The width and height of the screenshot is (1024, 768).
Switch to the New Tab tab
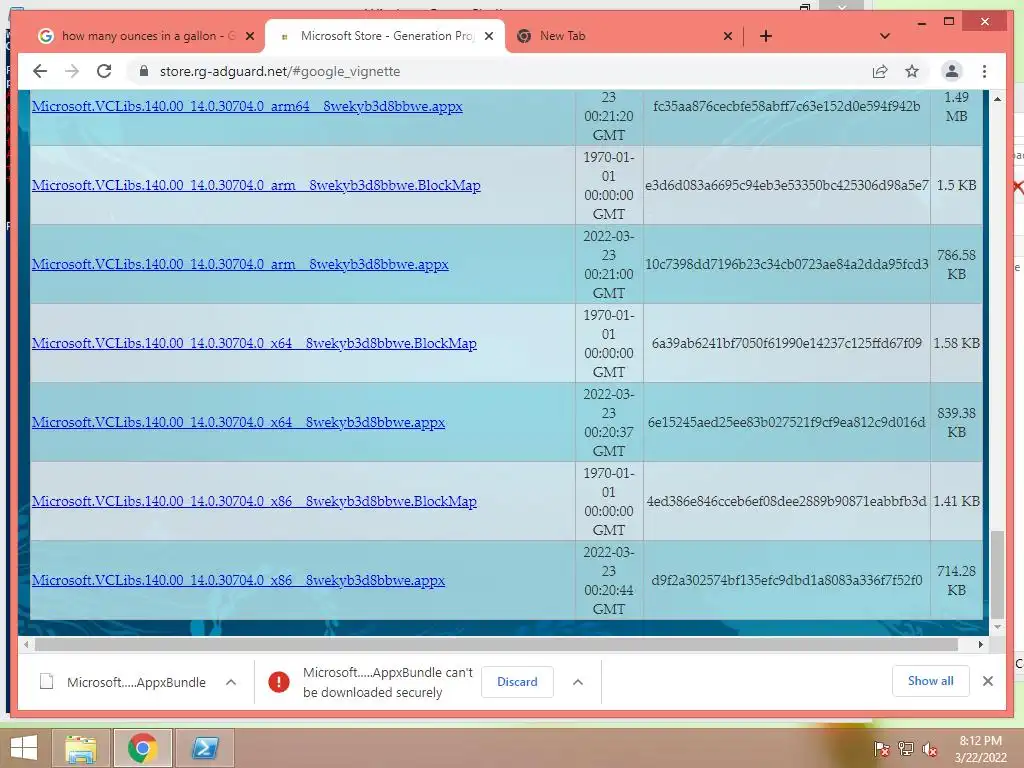[x=624, y=36]
